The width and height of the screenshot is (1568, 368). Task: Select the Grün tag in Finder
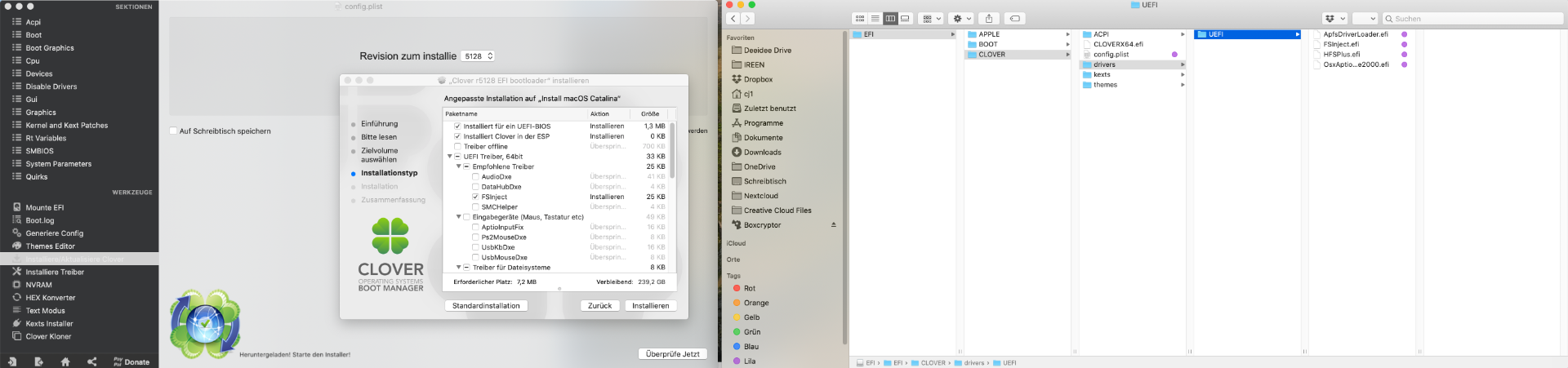[752, 332]
